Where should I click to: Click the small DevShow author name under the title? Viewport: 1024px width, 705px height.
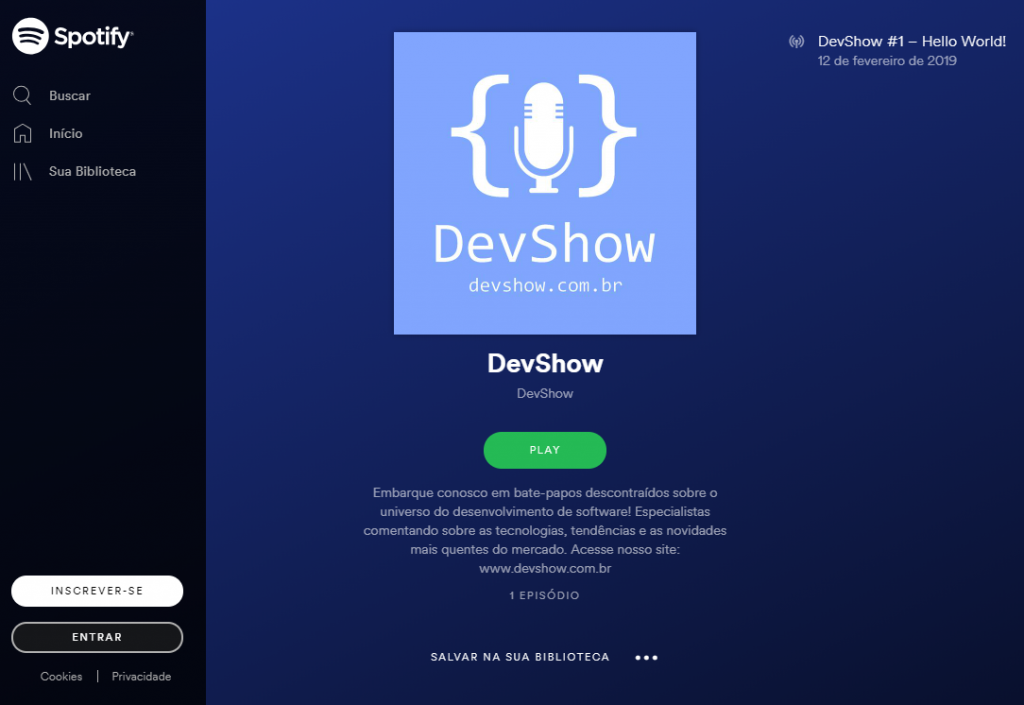coord(545,394)
